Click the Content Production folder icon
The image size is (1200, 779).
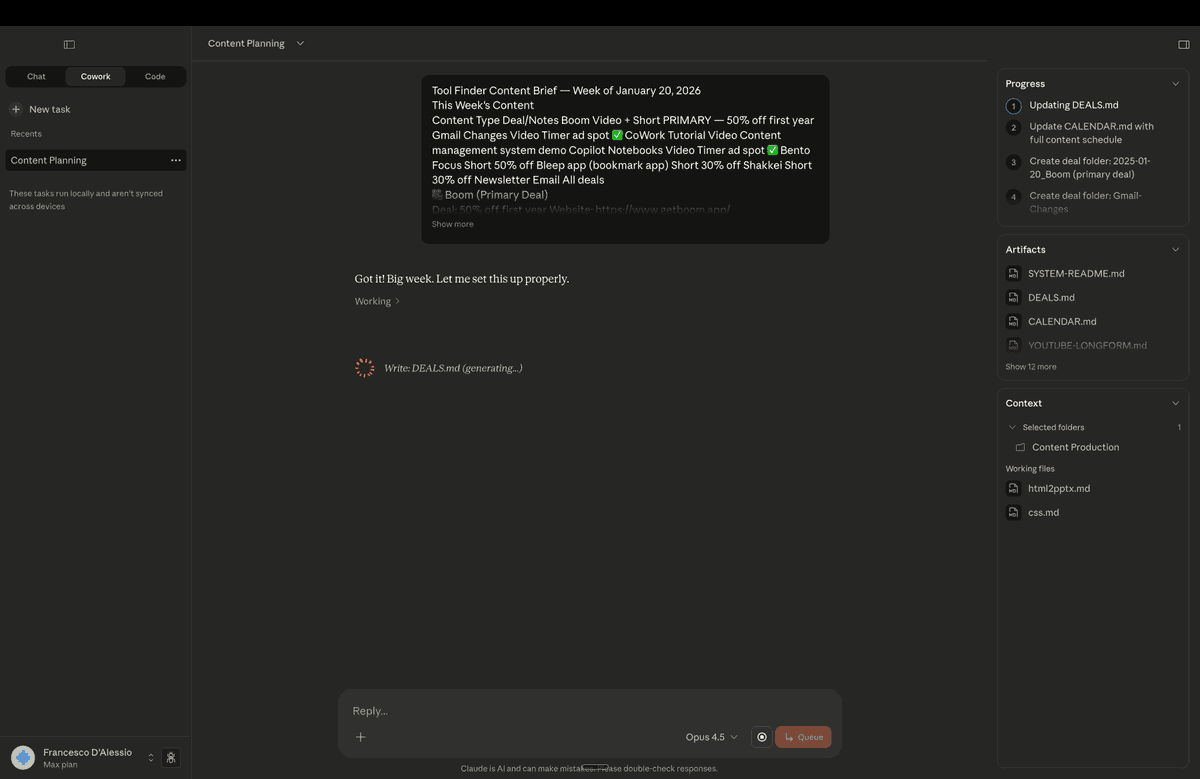coord(1020,447)
